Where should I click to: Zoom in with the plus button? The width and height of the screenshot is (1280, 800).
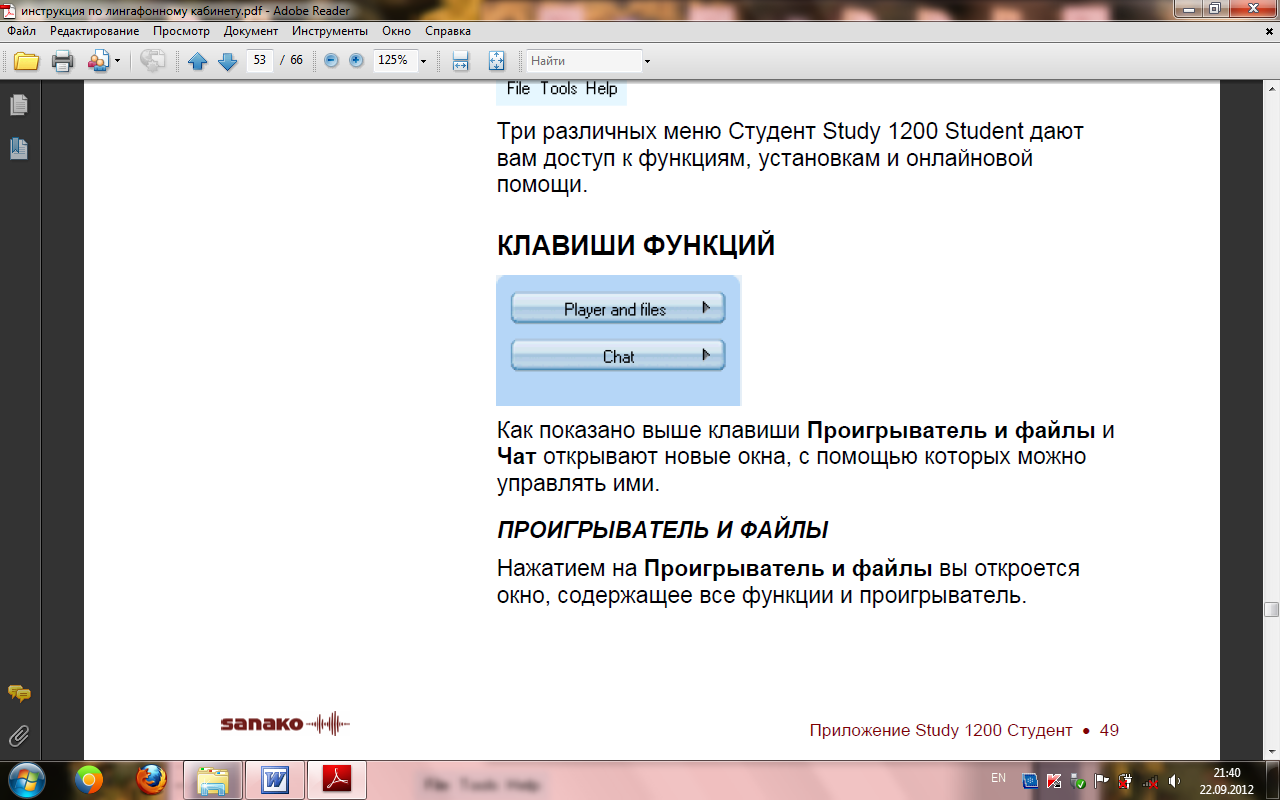coord(356,61)
